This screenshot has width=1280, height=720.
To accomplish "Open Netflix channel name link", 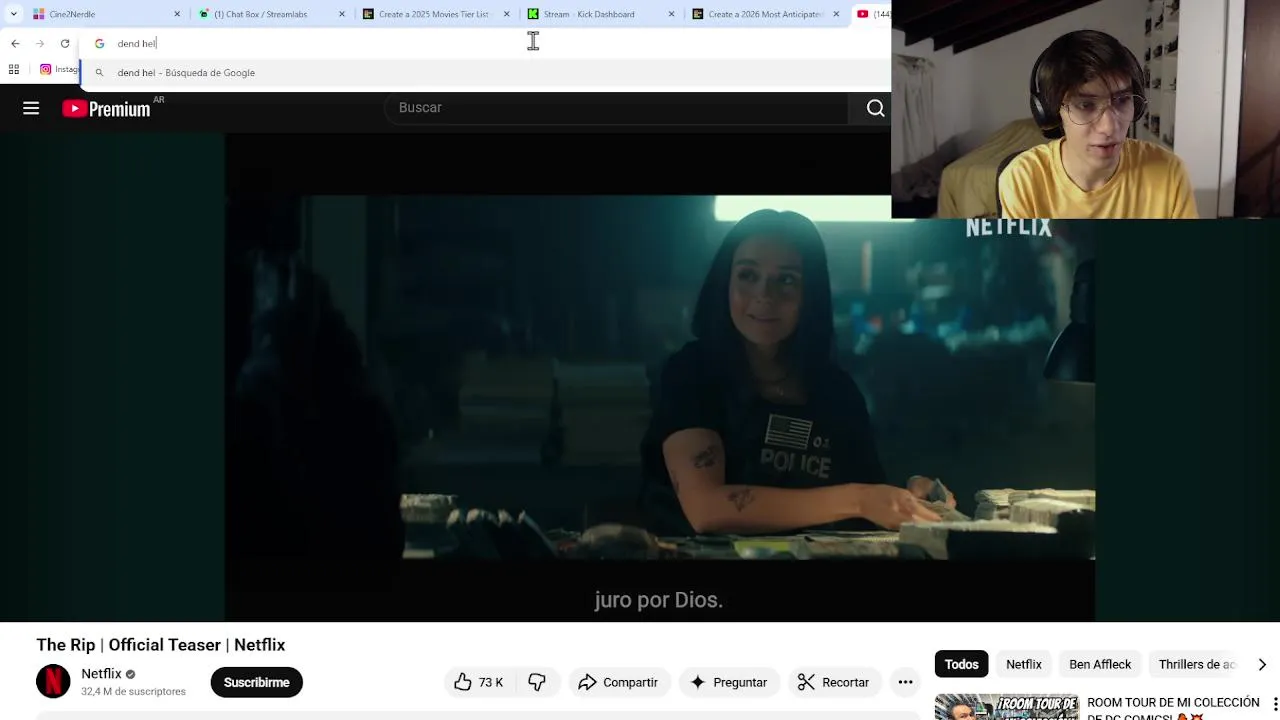I will [101, 674].
